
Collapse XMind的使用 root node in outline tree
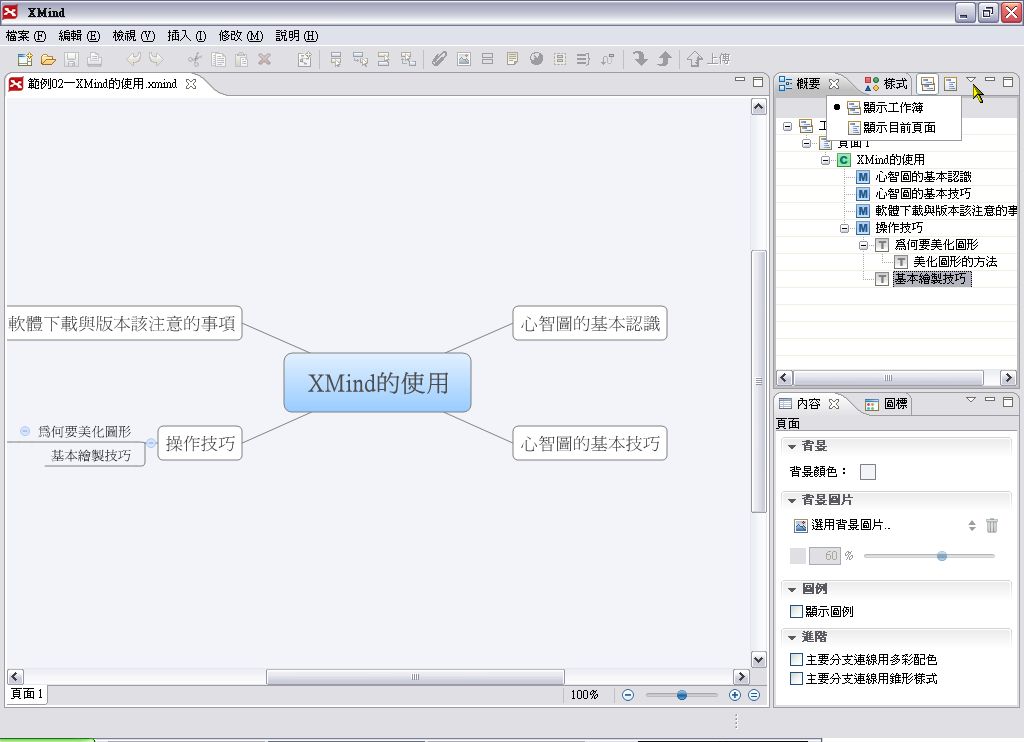coord(825,160)
